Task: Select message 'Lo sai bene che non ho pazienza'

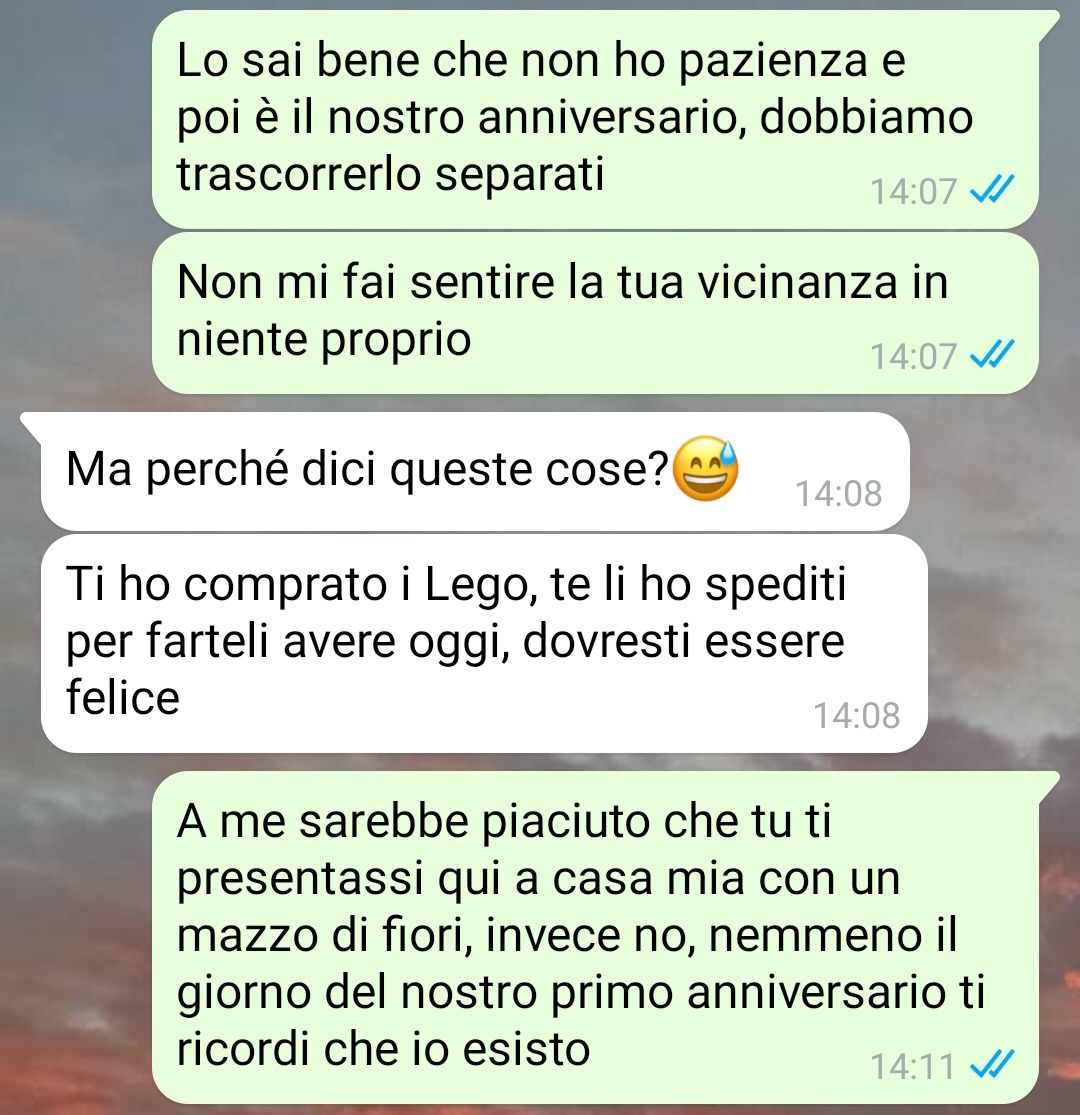Action: pyautogui.click(x=595, y=119)
